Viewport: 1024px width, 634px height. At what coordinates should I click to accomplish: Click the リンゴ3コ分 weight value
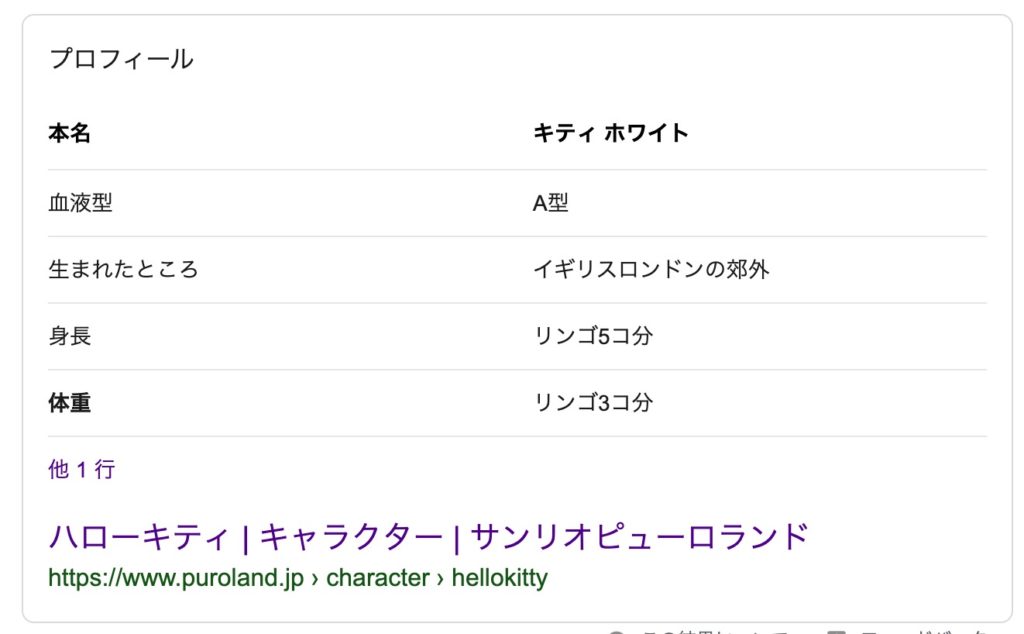593,402
